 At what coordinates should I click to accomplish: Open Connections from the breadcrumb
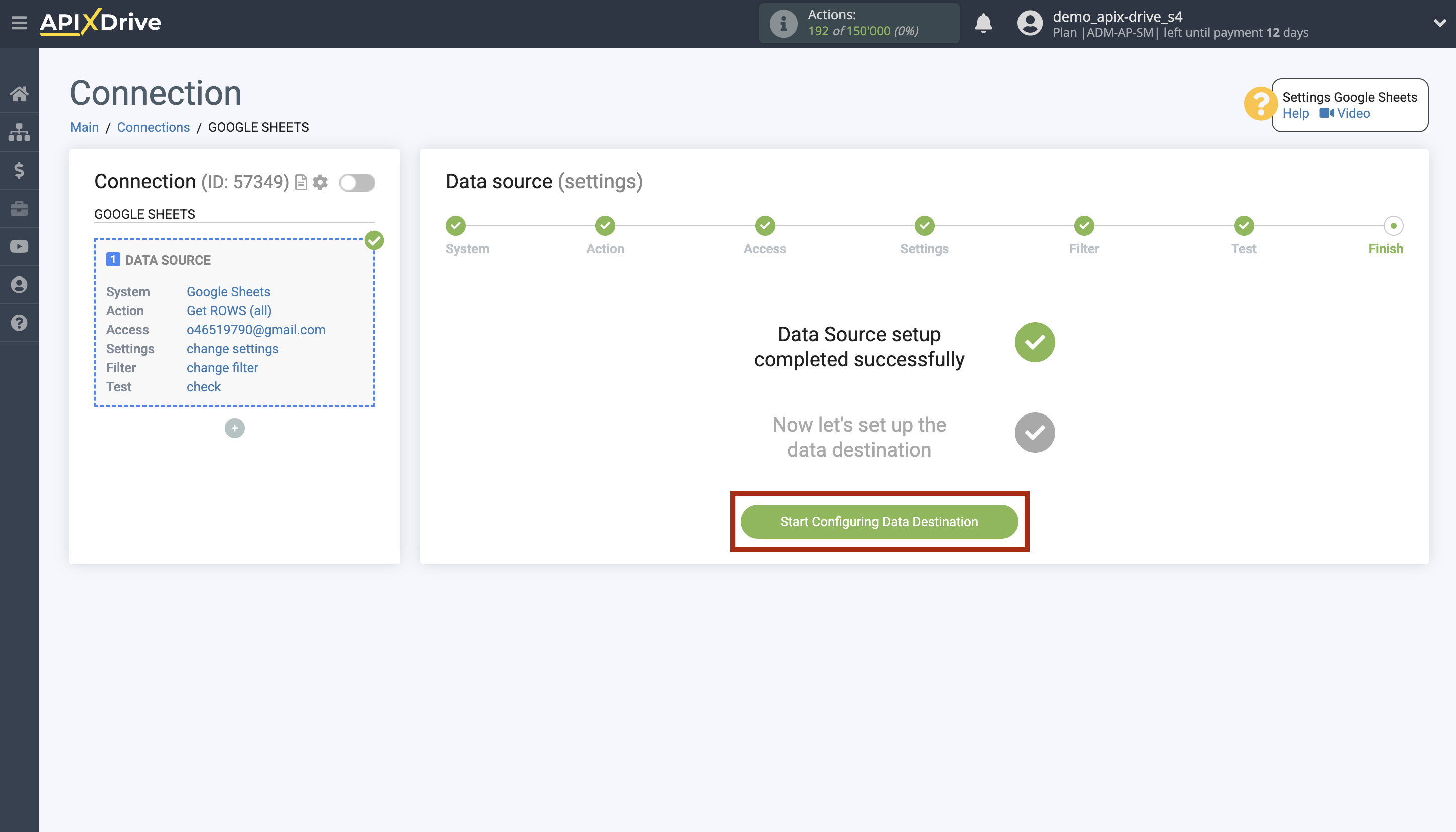tap(153, 127)
